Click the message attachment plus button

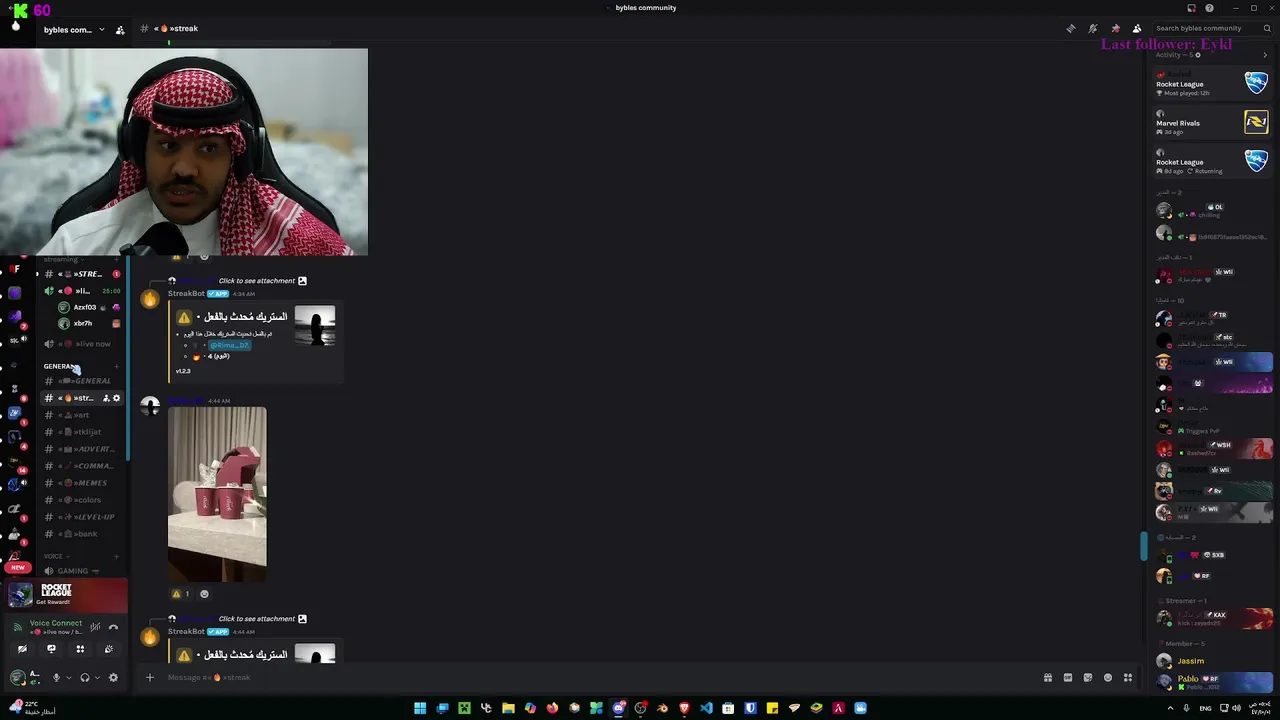(x=150, y=677)
